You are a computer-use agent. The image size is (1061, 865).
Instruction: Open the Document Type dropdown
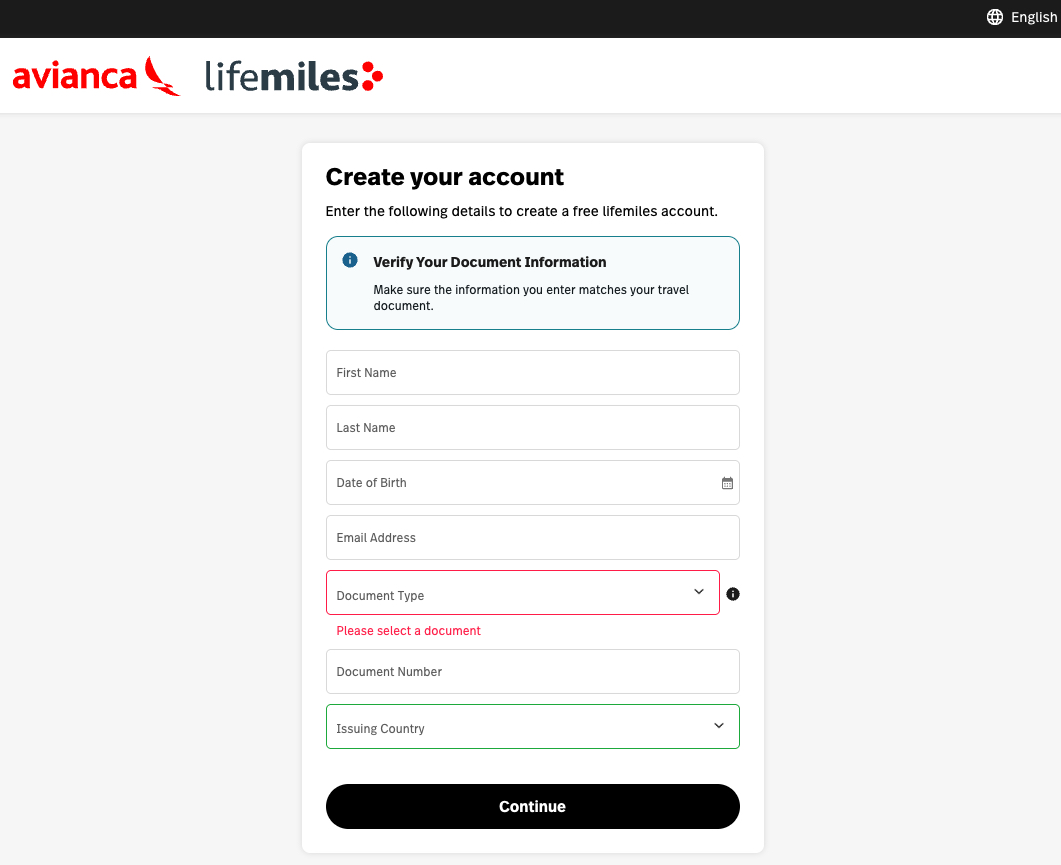[x=522, y=593]
